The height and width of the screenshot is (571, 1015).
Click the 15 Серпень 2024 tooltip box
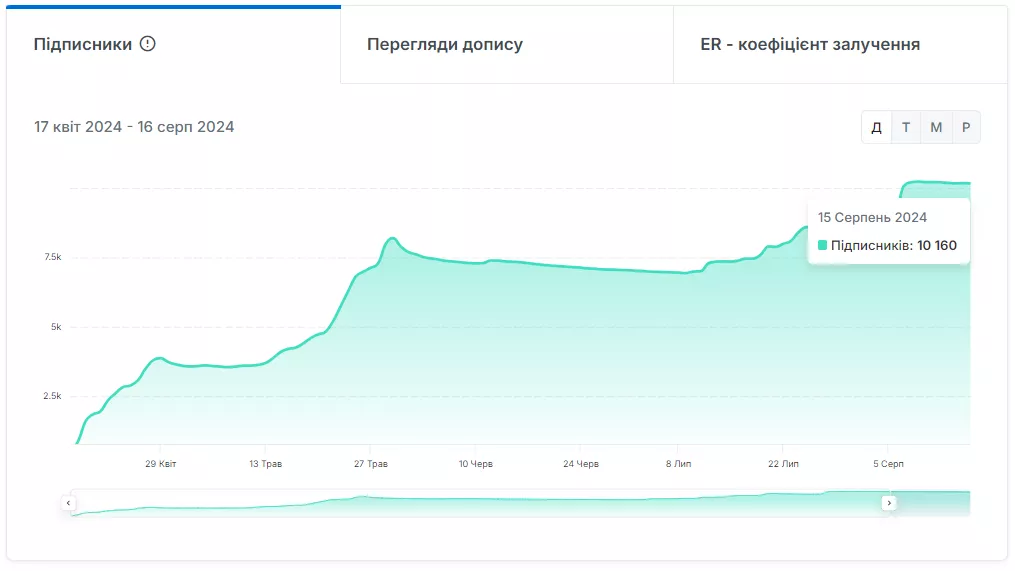point(889,231)
